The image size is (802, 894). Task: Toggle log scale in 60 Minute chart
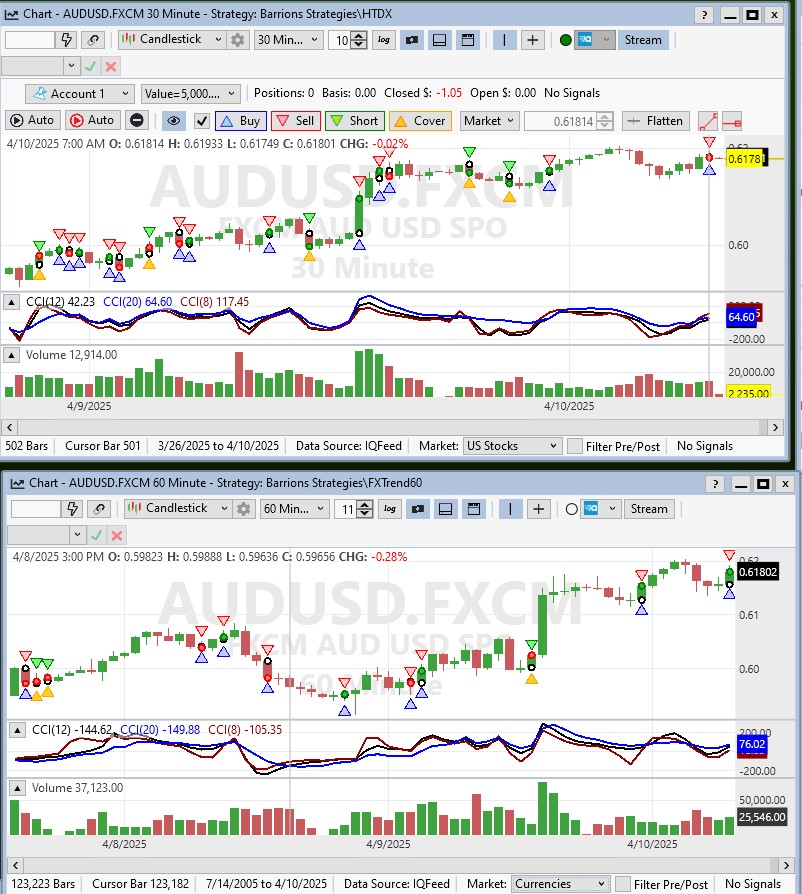[x=390, y=509]
